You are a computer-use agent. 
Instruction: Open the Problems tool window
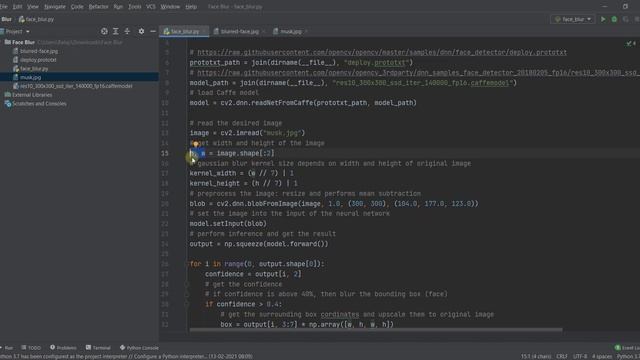point(63,348)
